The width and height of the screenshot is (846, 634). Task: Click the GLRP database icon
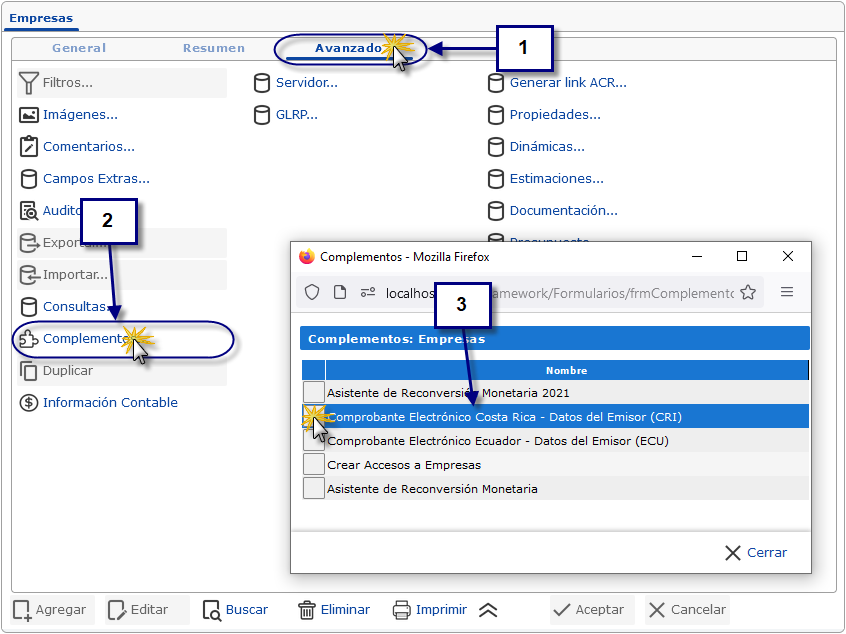(262, 114)
